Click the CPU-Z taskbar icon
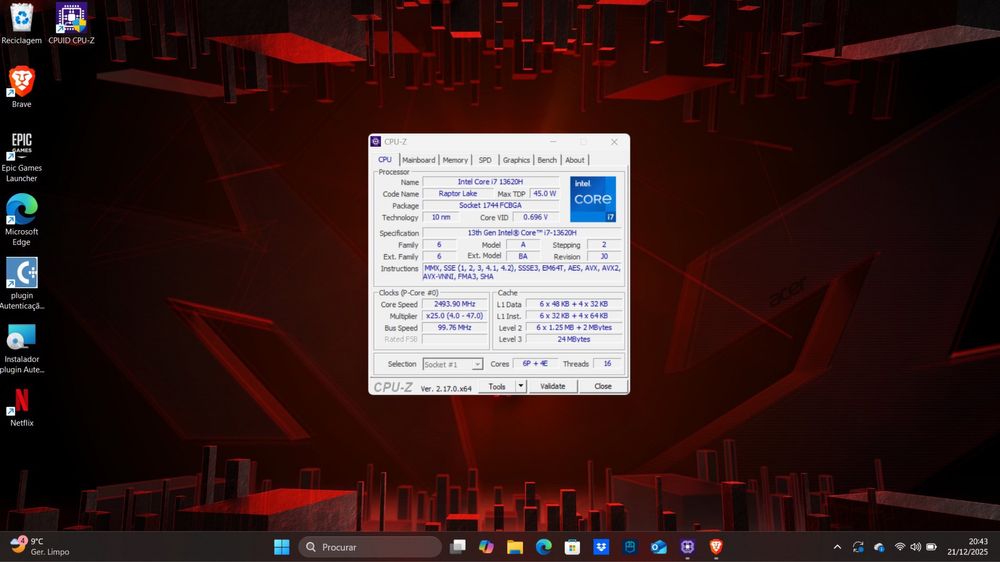Viewport: 1000px width, 562px height. [687, 547]
